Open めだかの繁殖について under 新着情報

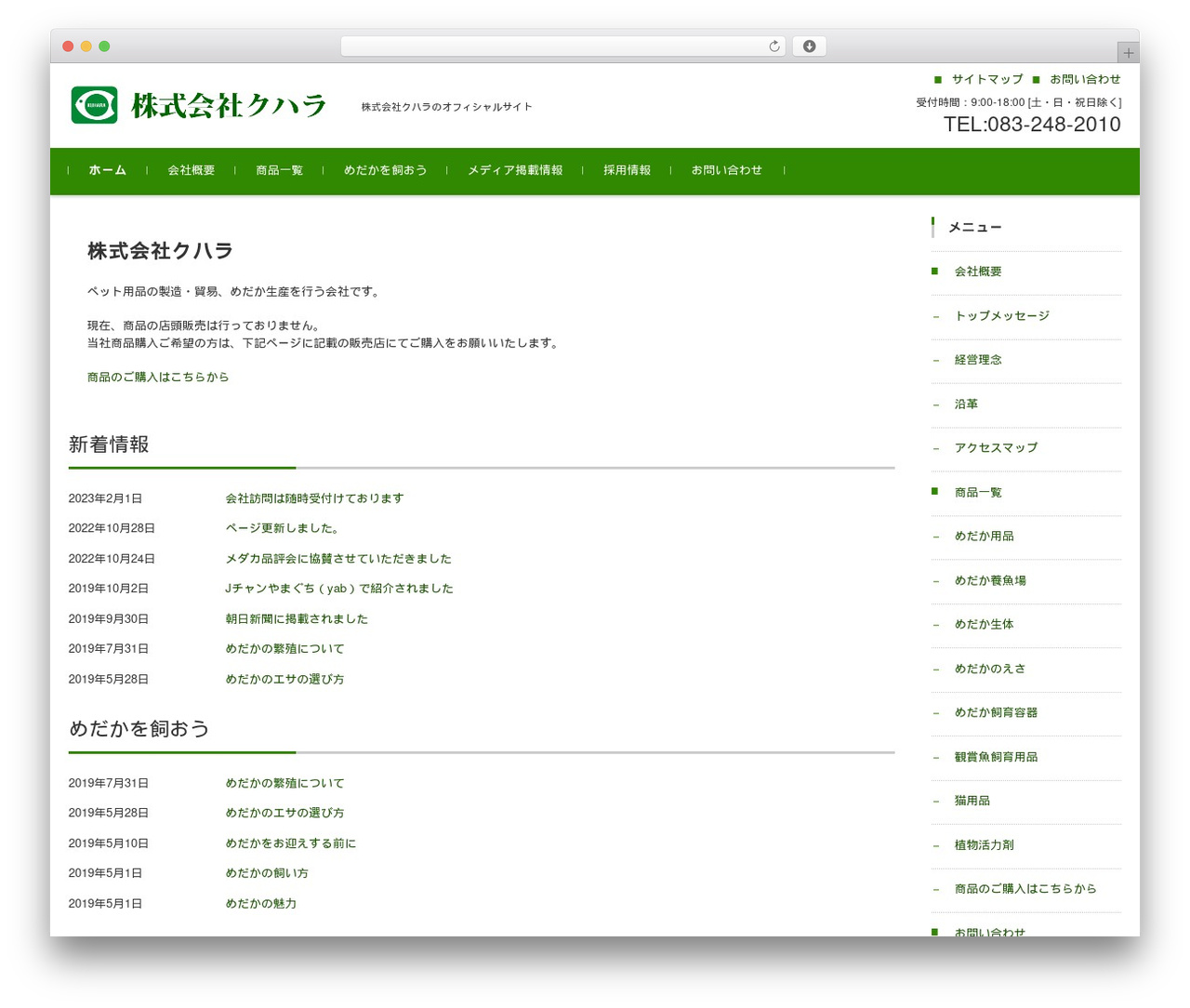[284, 649]
